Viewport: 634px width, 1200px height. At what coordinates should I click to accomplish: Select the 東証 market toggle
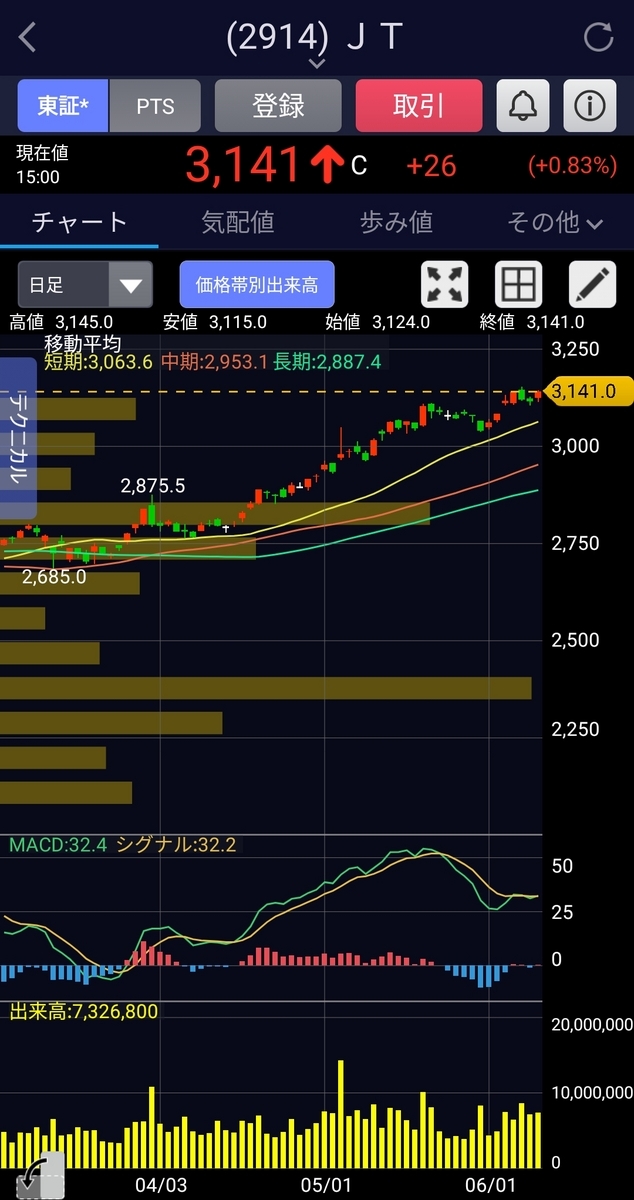pos(63,106)
